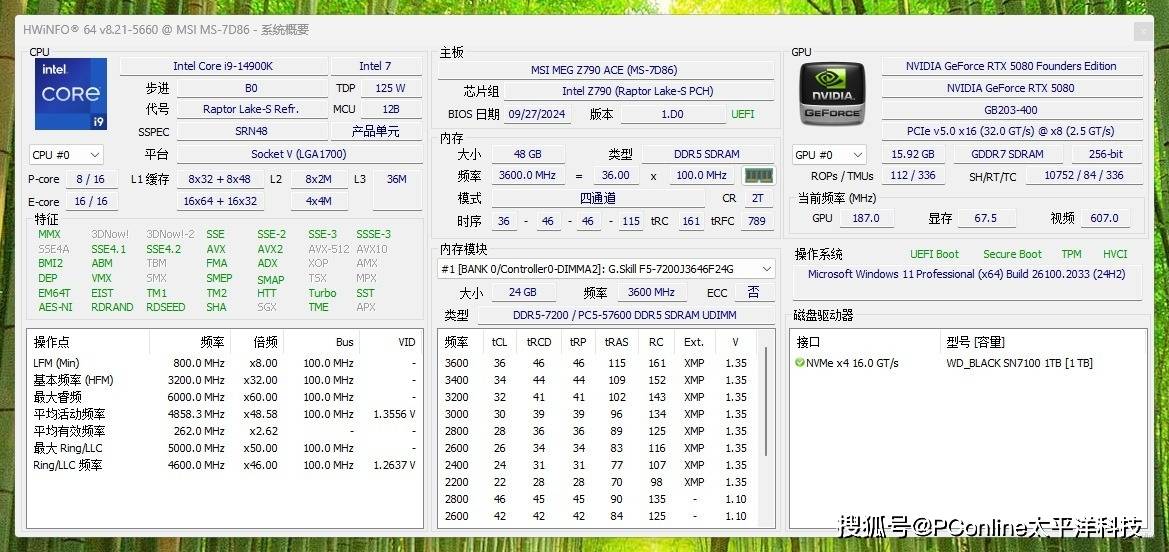Click the 接口 column header
Viewport: 1169px width, 552px height.
pos(808,342)
